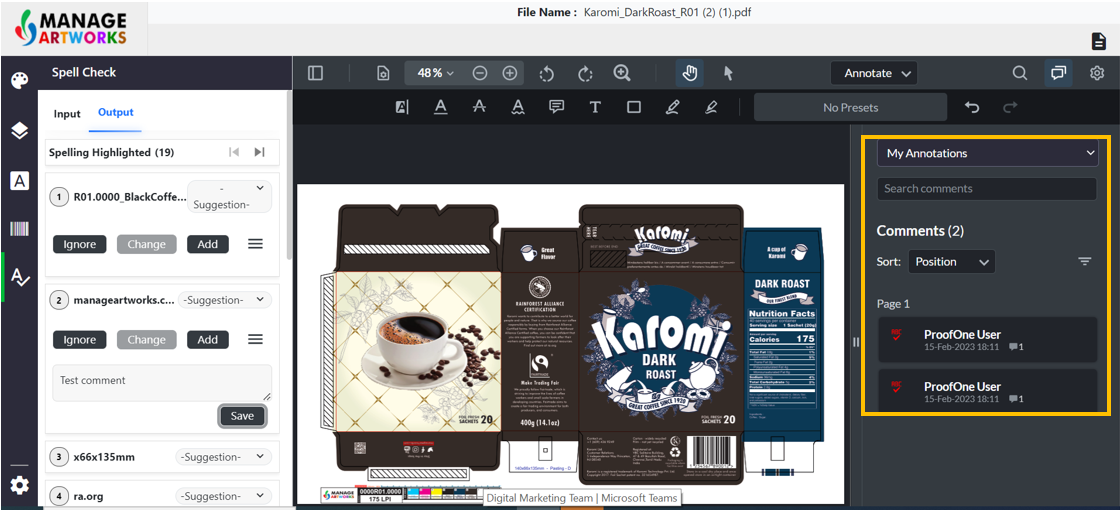Open the No Presets selector
Screen dimensions: 1120x513
point(851,107)
